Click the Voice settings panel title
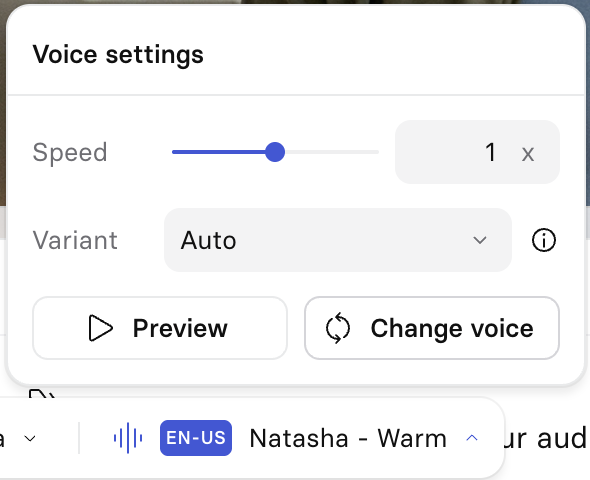 pyautogui.click(x=118, y=55)
